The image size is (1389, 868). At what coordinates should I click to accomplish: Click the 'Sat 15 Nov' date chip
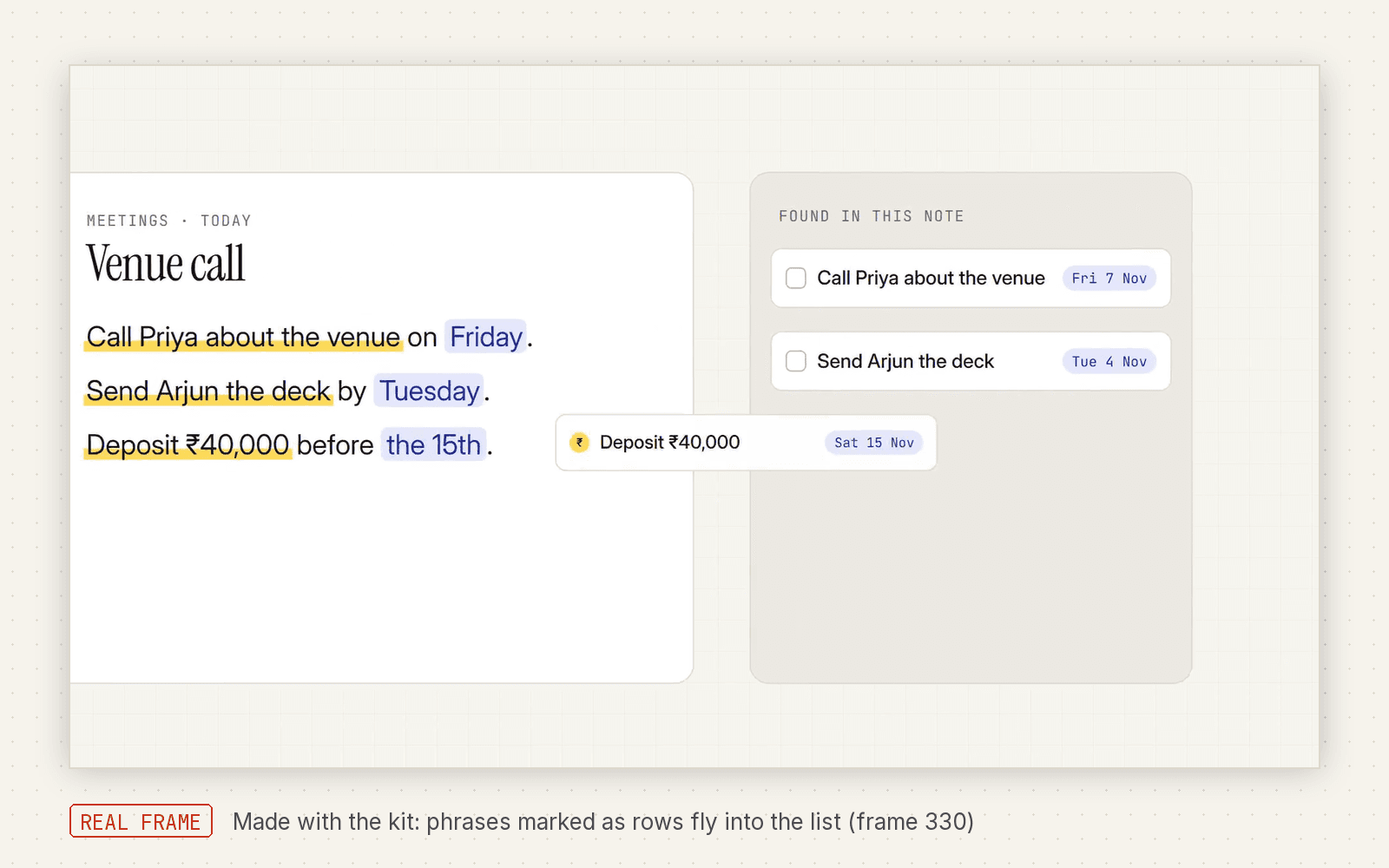click(874, 443)
